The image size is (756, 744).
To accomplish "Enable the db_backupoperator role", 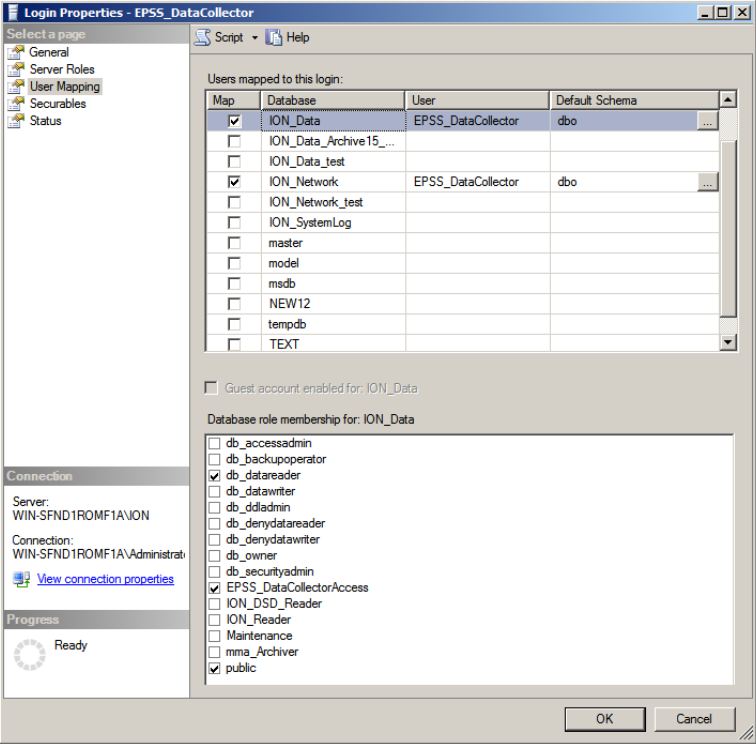I will coord(215,459).
